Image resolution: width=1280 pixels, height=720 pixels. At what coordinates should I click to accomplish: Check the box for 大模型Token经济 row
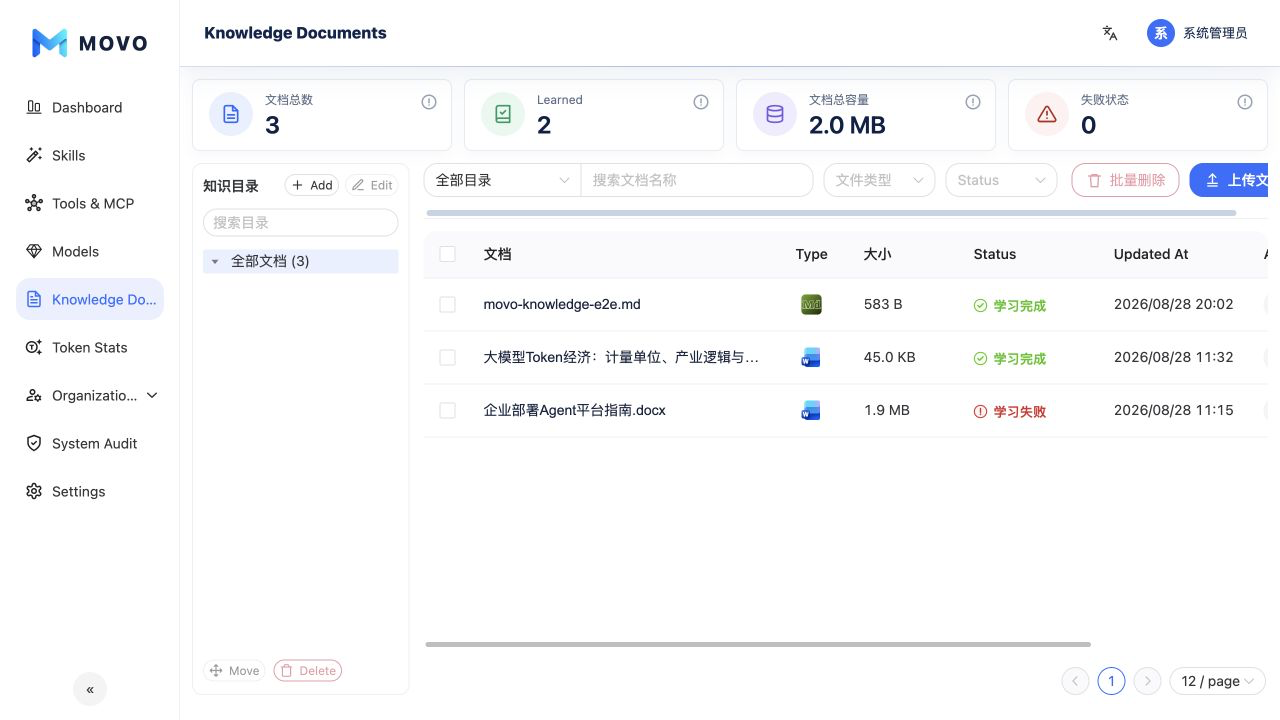click(447, 357)
